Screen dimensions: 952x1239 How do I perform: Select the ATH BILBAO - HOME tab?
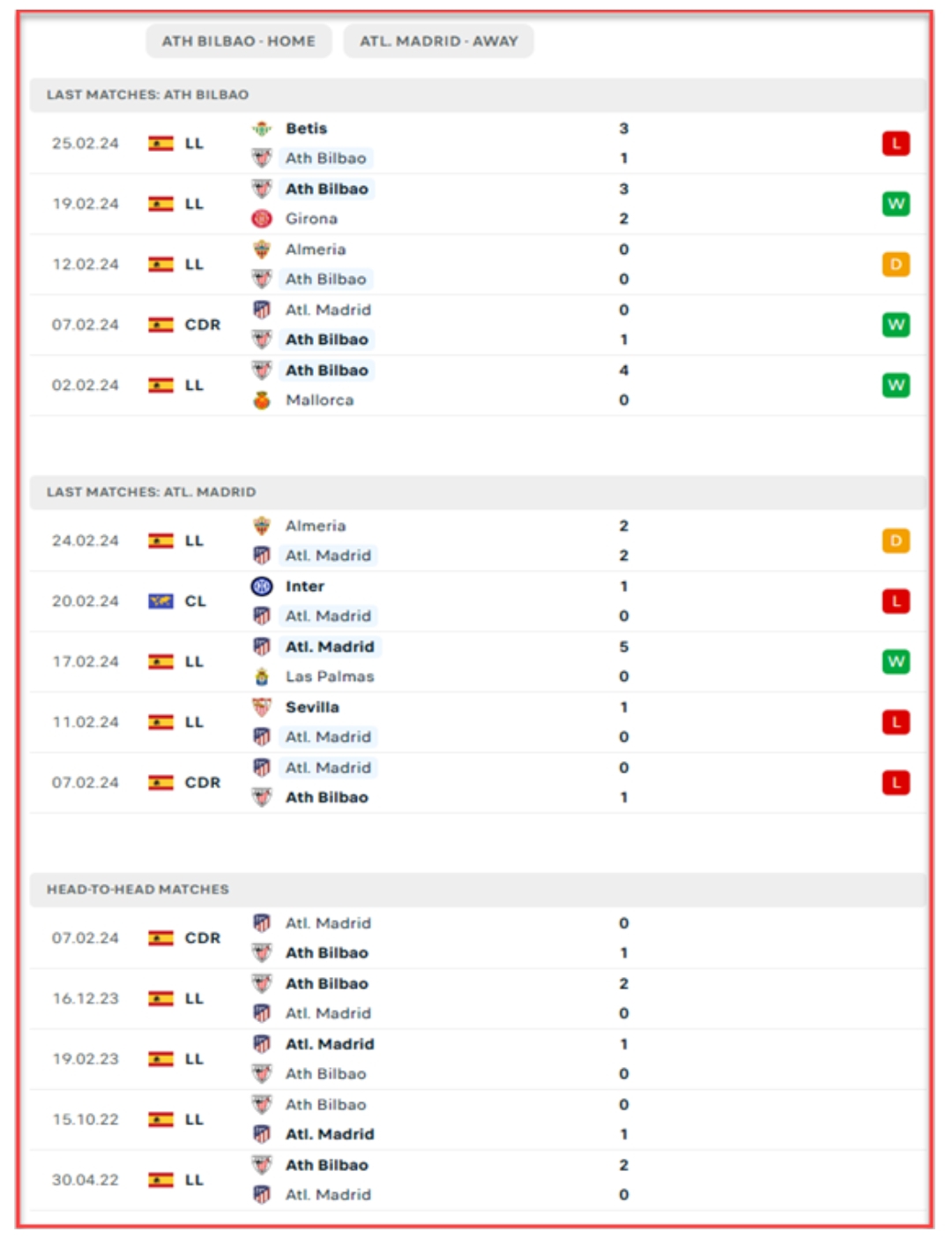coord(238,41)
